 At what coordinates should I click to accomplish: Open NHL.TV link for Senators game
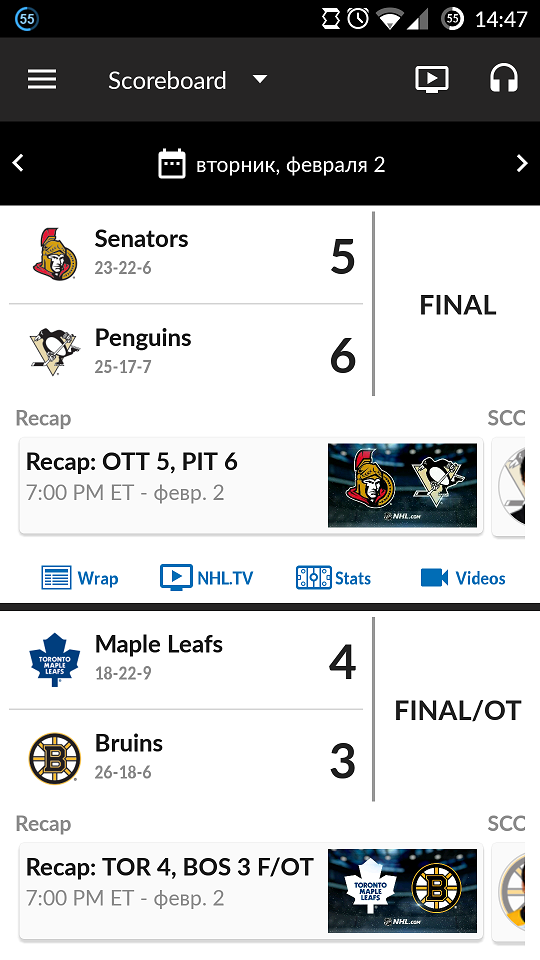click(206, 578)
